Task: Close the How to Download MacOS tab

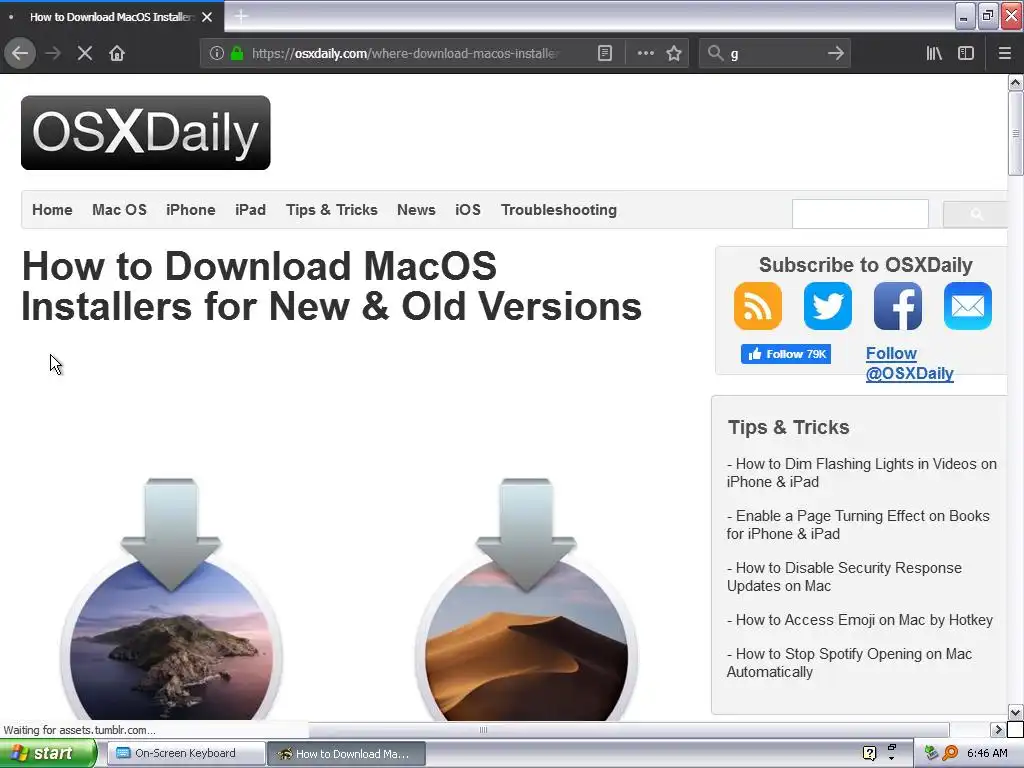Action: 207,17
